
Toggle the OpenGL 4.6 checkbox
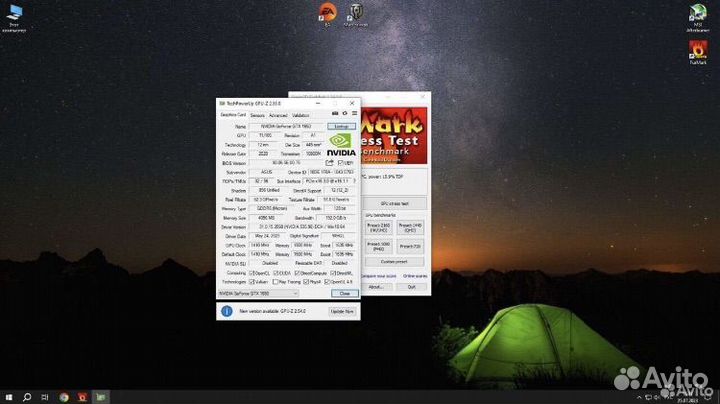point(327,282)
